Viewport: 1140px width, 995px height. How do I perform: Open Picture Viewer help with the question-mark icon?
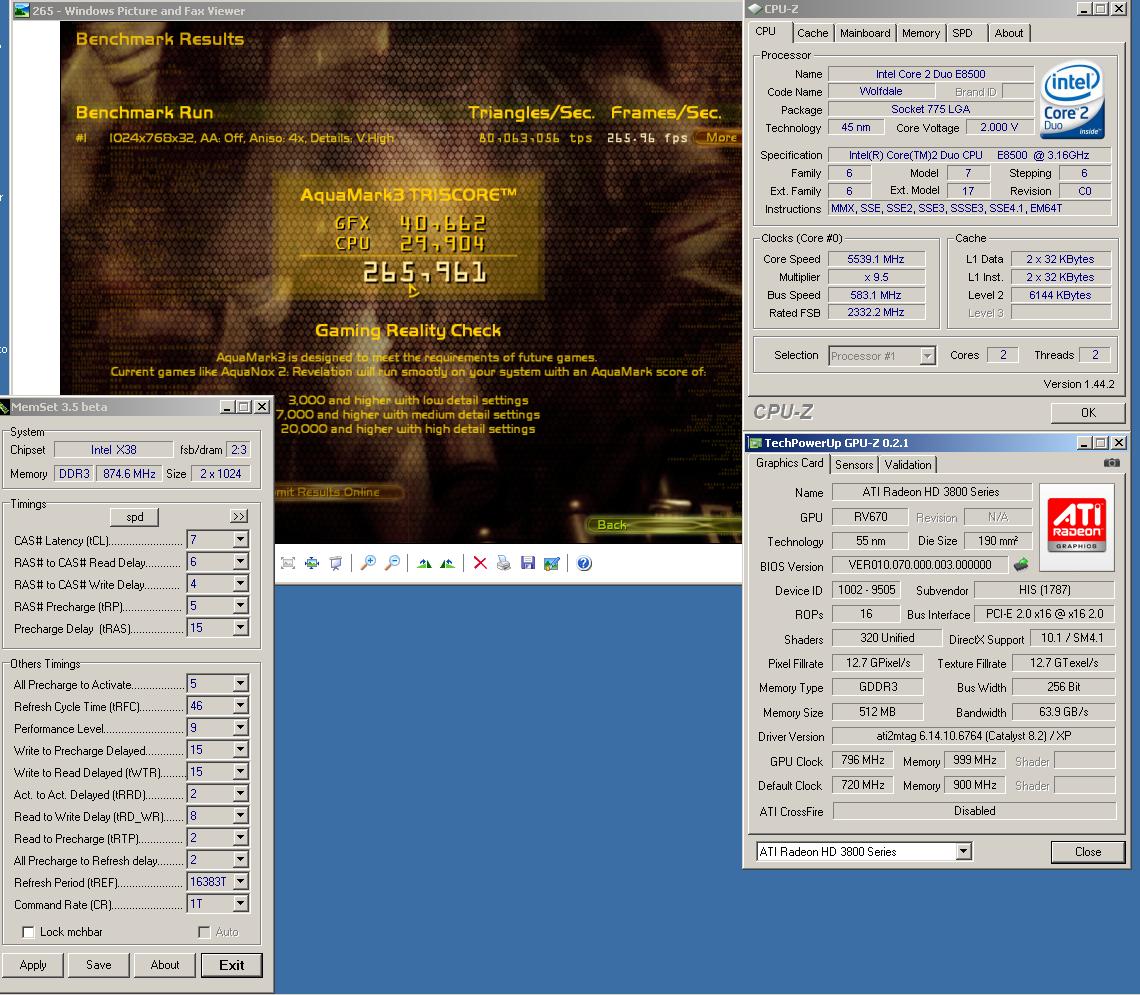coord(584,563)
